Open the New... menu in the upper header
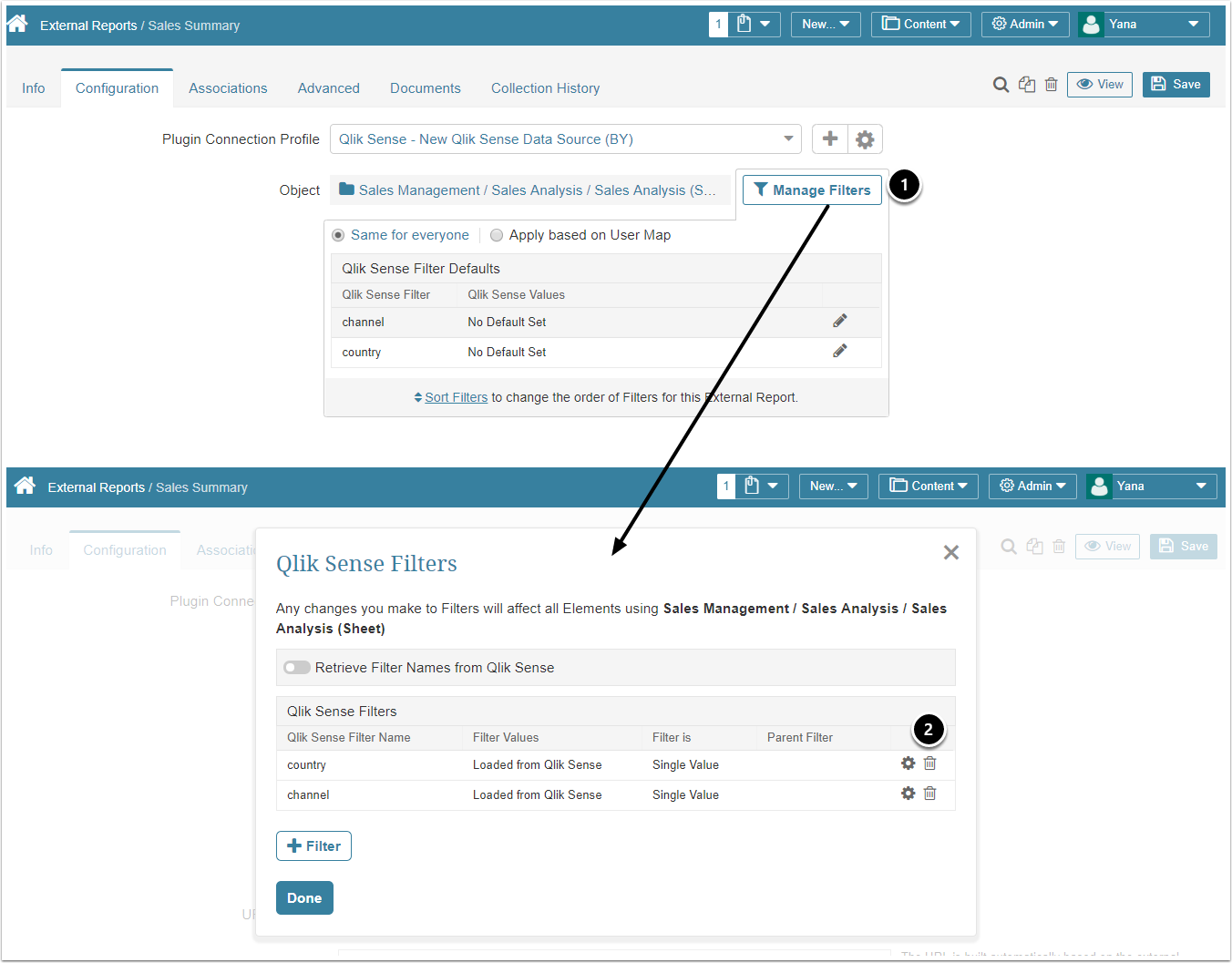The height and width of the screenshot is (963, 1232). (x=826, y=25)
